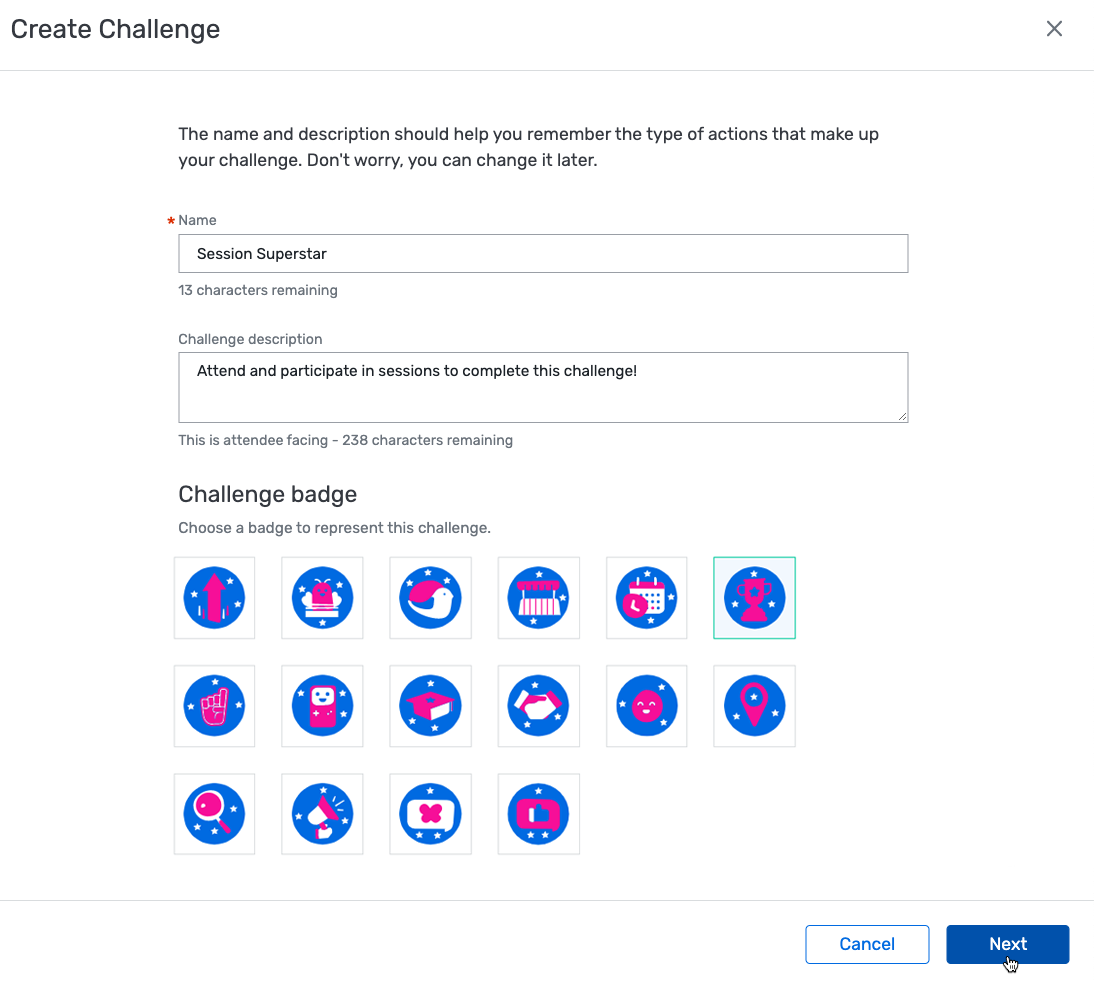Choose the ticket booth badge
This screenshot has width=1094, height=981.
pyautogui.click(x=538, y=598)
